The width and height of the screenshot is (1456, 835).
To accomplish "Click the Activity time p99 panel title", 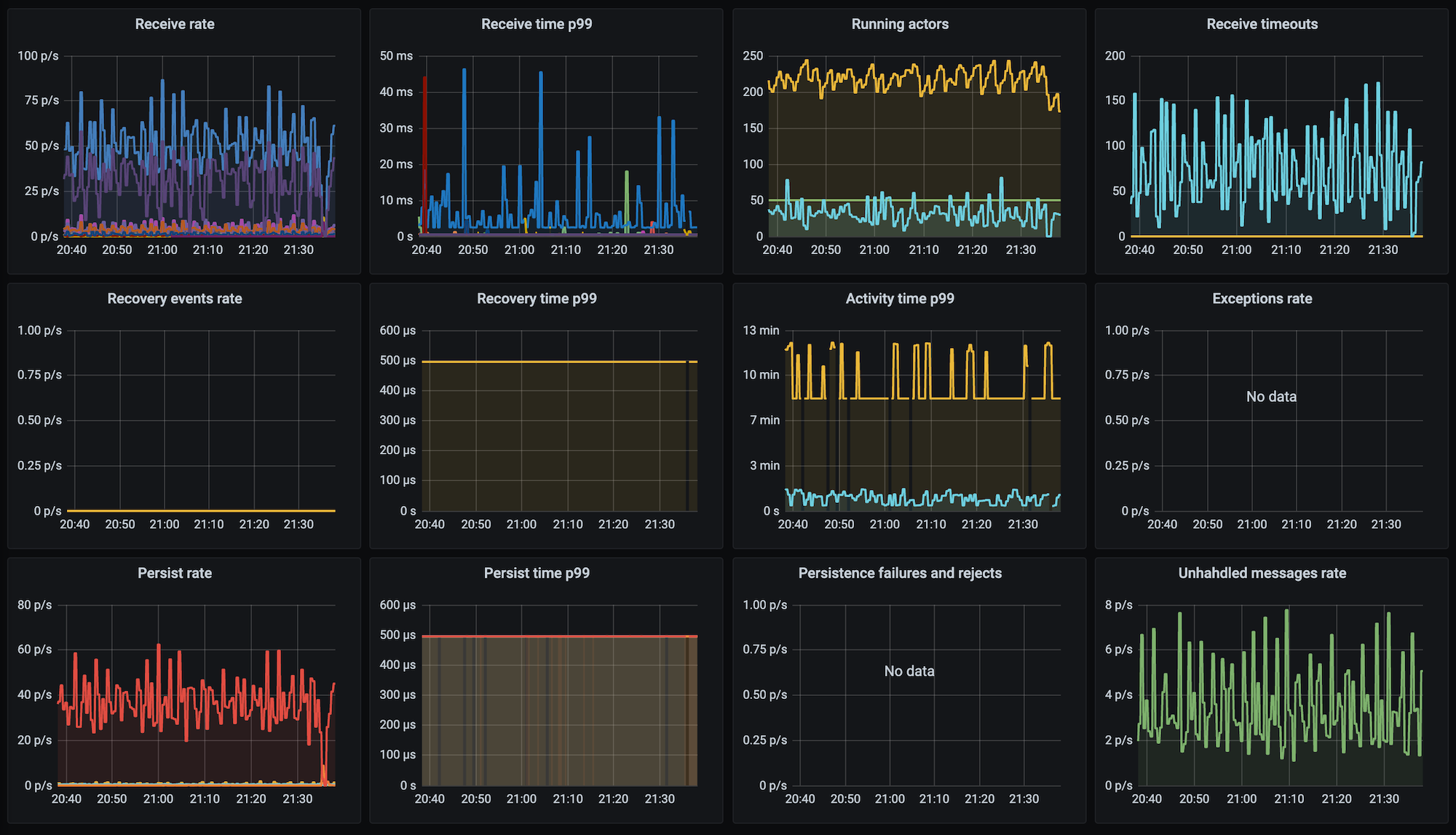I will 900,298.
